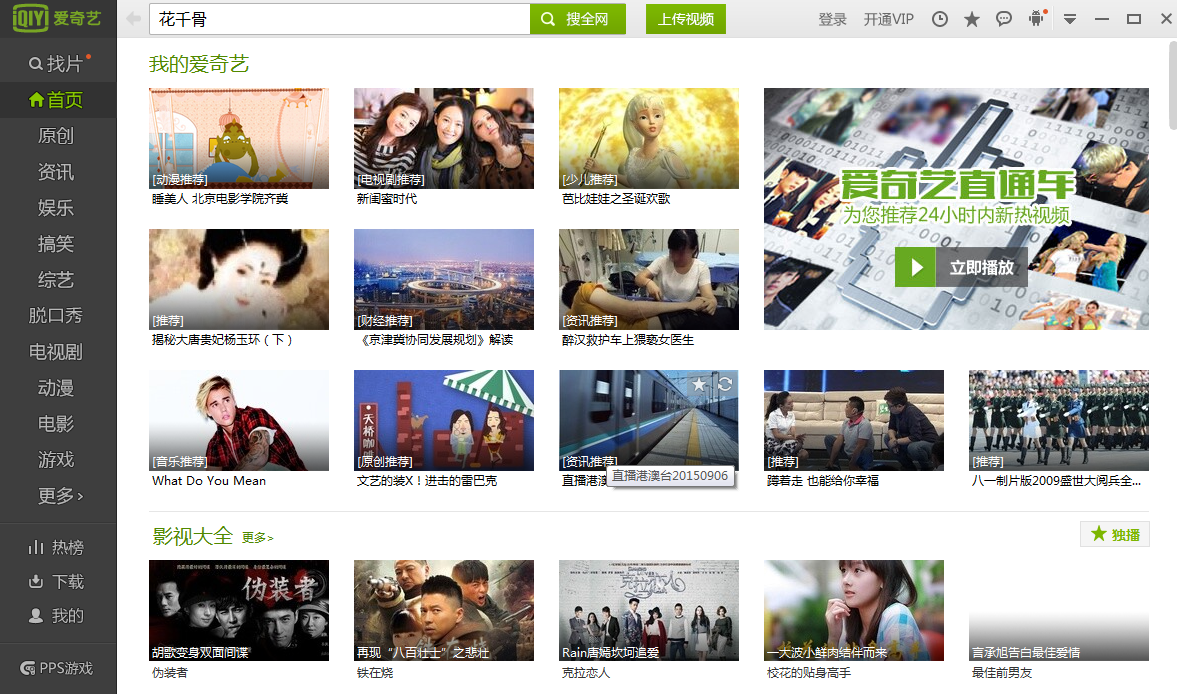
Task: Click the 影视大全 section heading
Action: 192,536
